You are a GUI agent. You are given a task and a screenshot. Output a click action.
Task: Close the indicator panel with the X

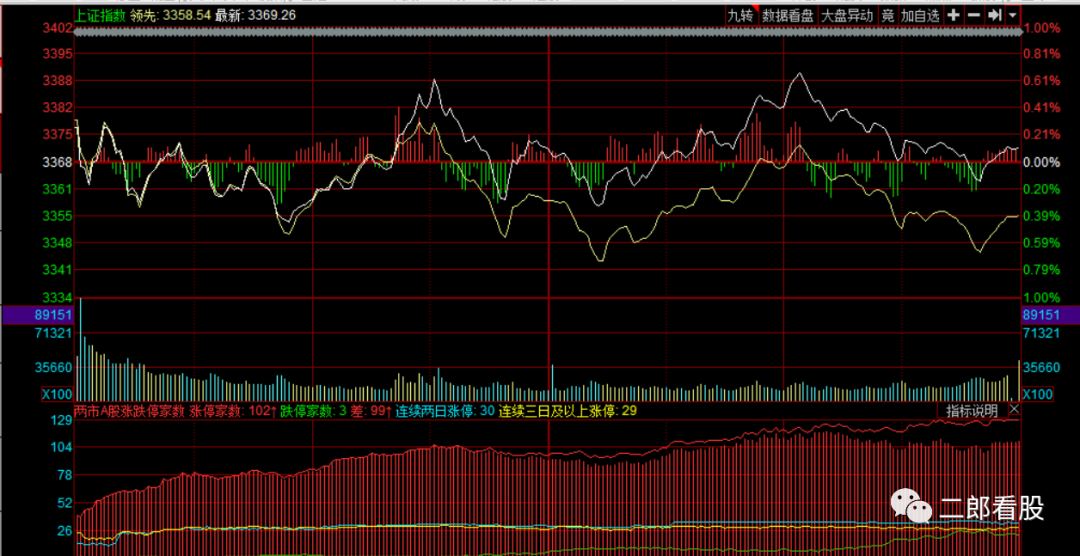coord(1014,409)
